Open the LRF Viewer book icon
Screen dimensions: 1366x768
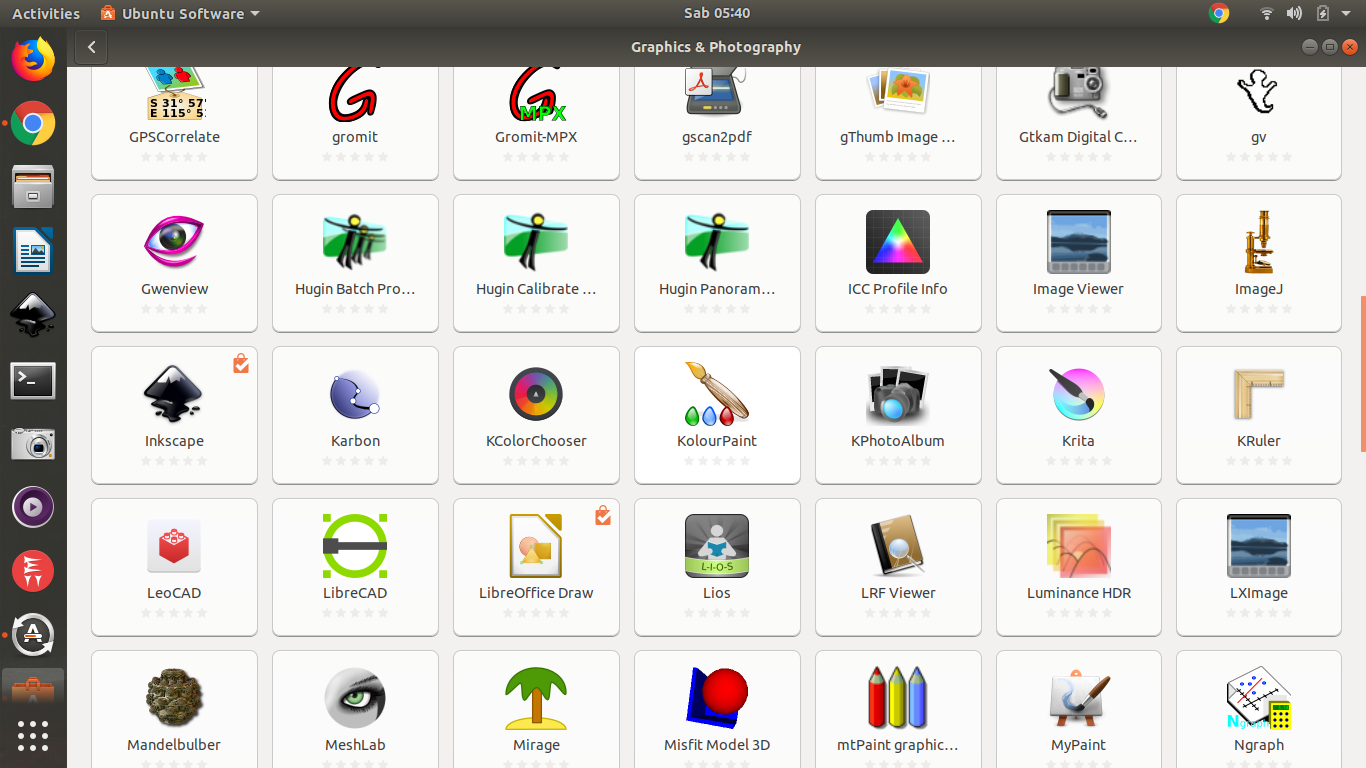click(x=898, y=546)
